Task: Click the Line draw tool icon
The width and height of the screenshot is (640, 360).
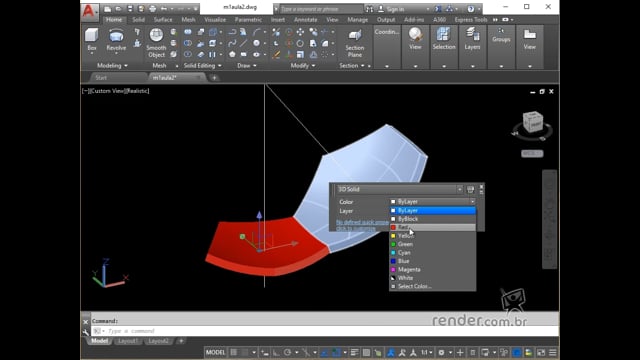Action: tap(243, 43)
